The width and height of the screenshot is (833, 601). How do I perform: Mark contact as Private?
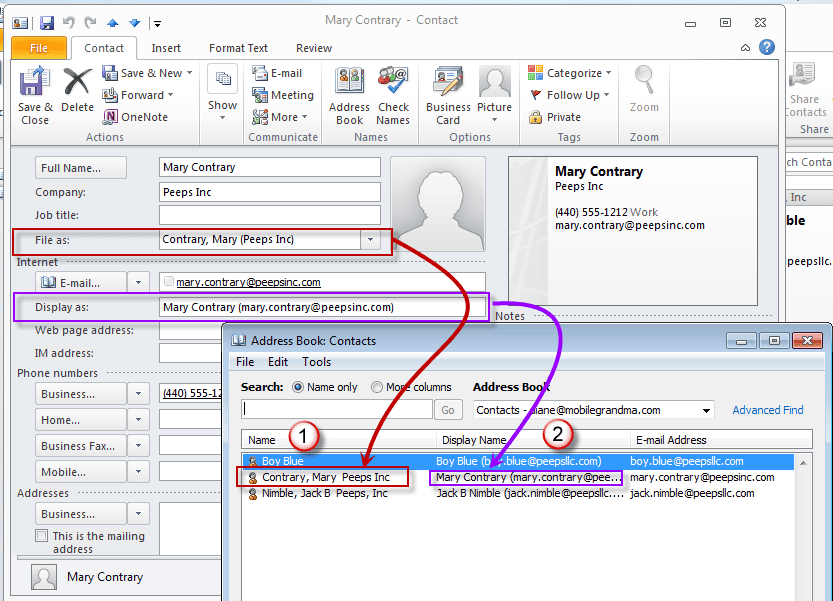pyautogui.click(x=555, y=117)
